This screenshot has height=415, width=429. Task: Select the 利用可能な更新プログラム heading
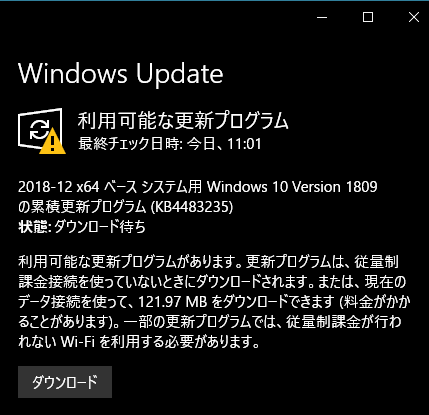(x=183, y=121)
